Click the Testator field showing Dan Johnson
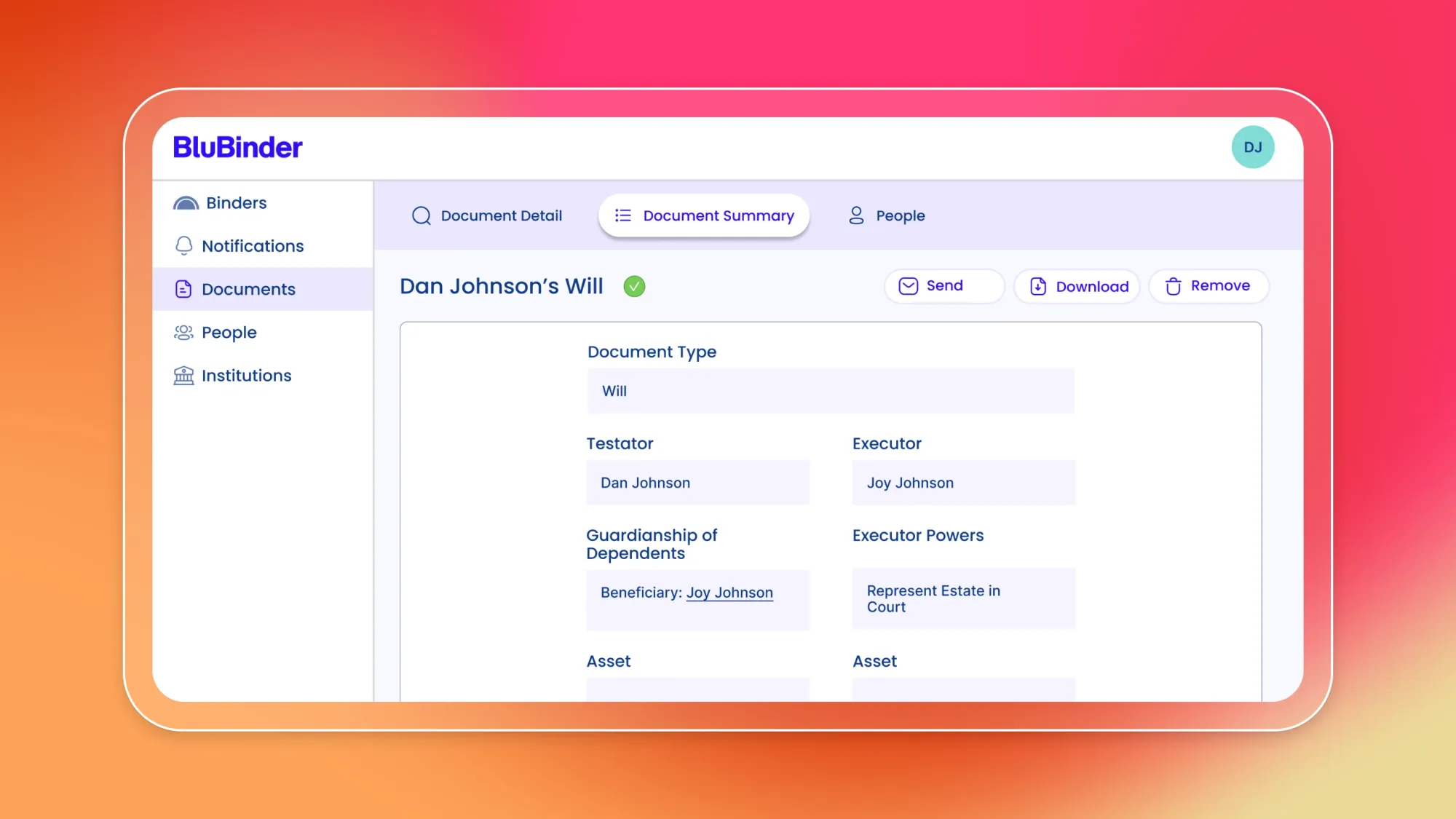The height and width of the screenshot is (819, 1456). coord(697,483)
